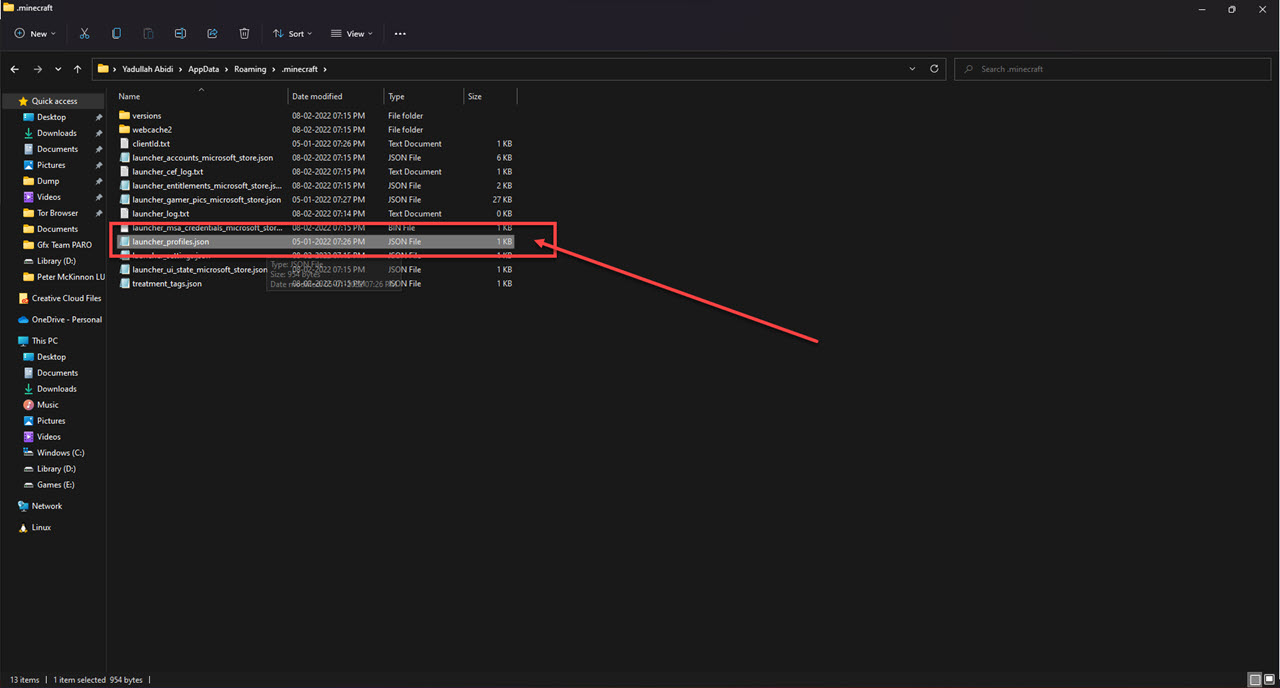The height and width of the screenshot is (688, 1280).
Task: Open the View dropdown menu
Action: pos(351,33)
